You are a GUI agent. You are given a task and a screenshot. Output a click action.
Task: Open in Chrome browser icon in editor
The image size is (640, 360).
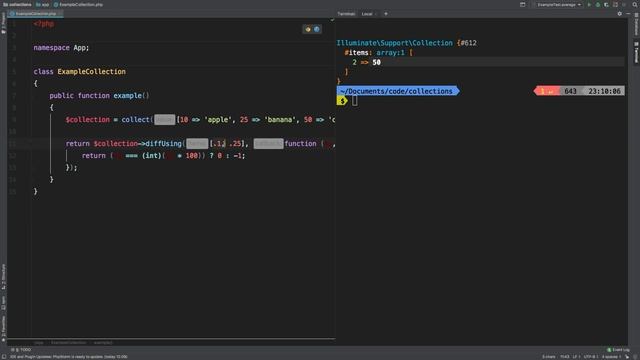(x=308, y=29)
